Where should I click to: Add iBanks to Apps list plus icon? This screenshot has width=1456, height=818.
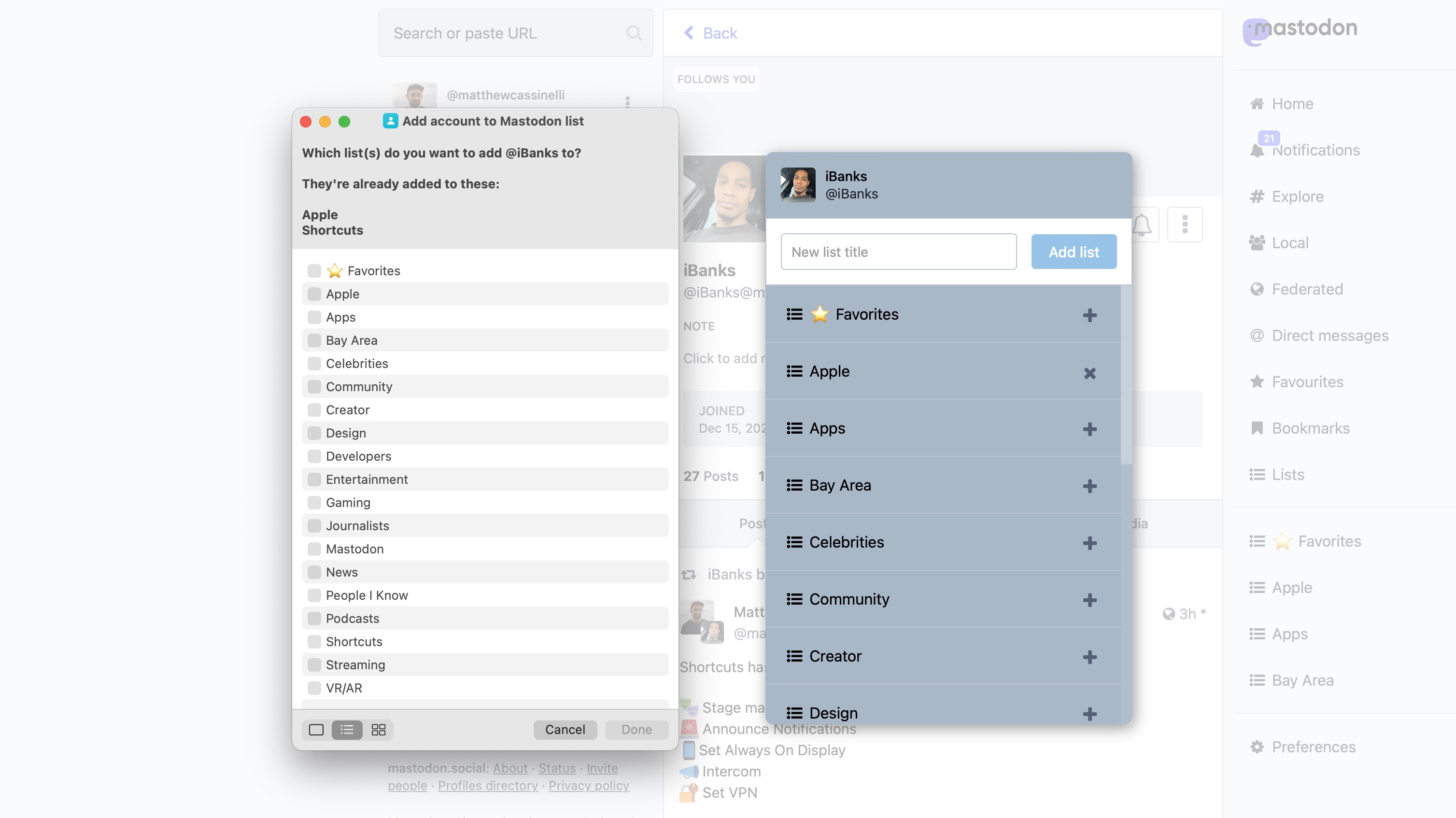[x=1090, y=429]
